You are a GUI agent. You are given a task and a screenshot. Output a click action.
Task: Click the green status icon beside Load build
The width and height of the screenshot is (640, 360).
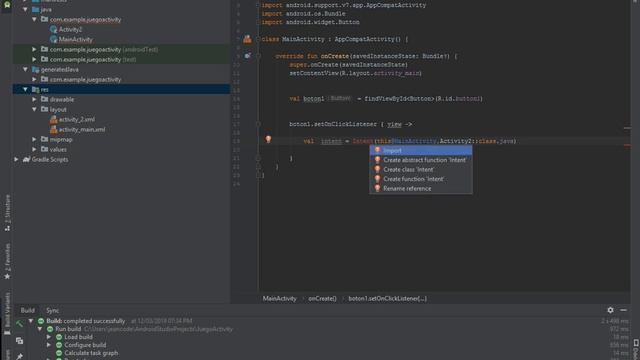[x=59, y=337]
